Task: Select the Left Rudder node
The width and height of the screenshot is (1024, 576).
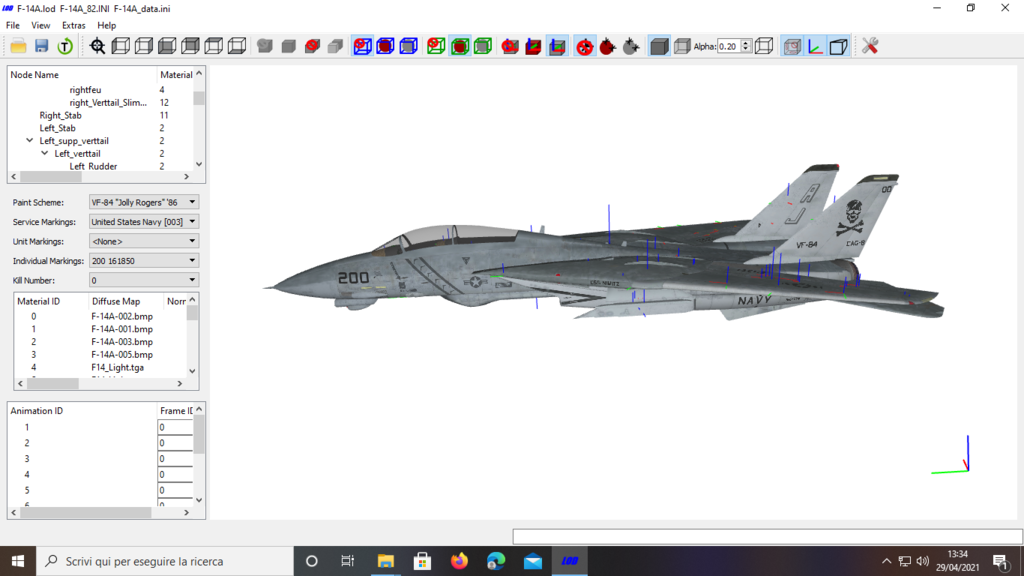Action: 93,167
